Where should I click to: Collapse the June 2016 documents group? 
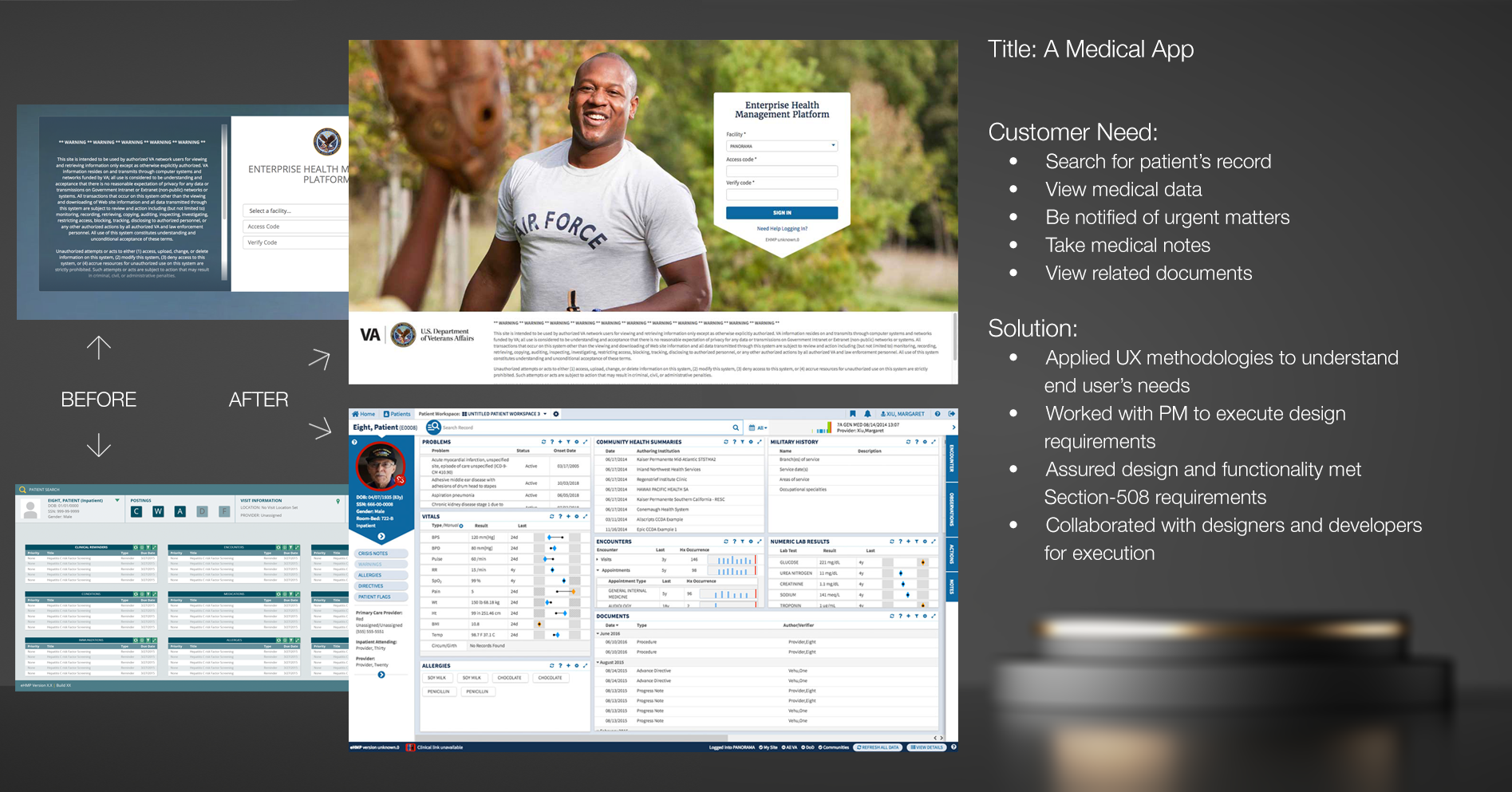click(x=598, y=634)
